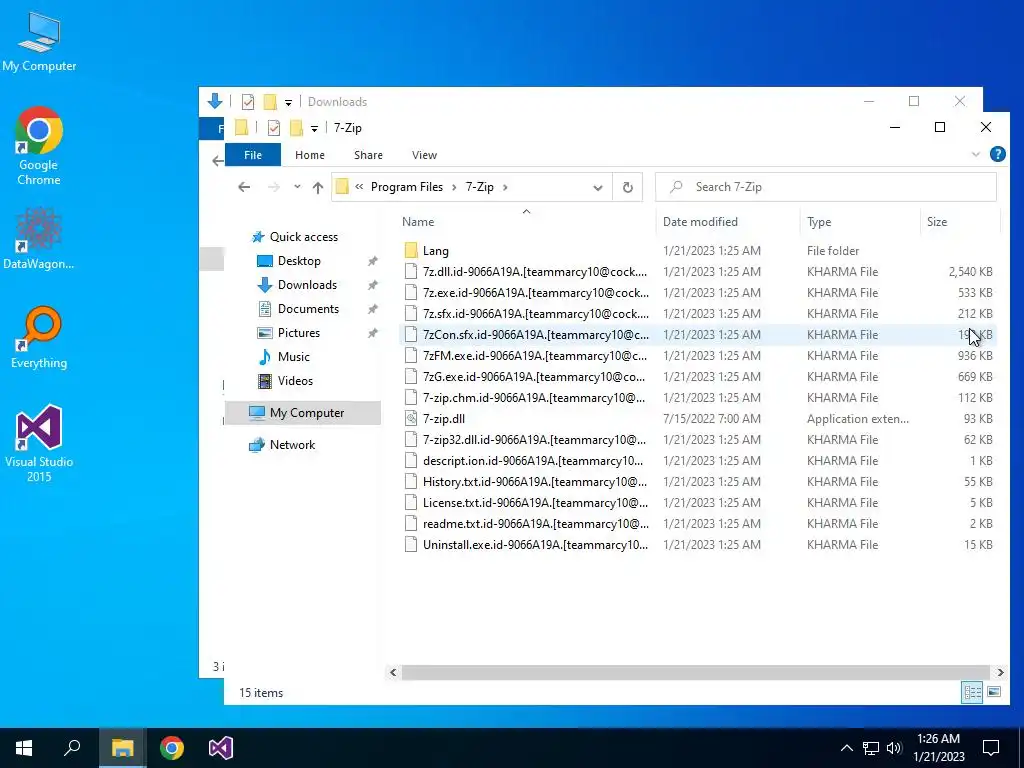Expand address bar history dropdown
This screenshot has height=768, width=1024.
(x=598, y=187)
